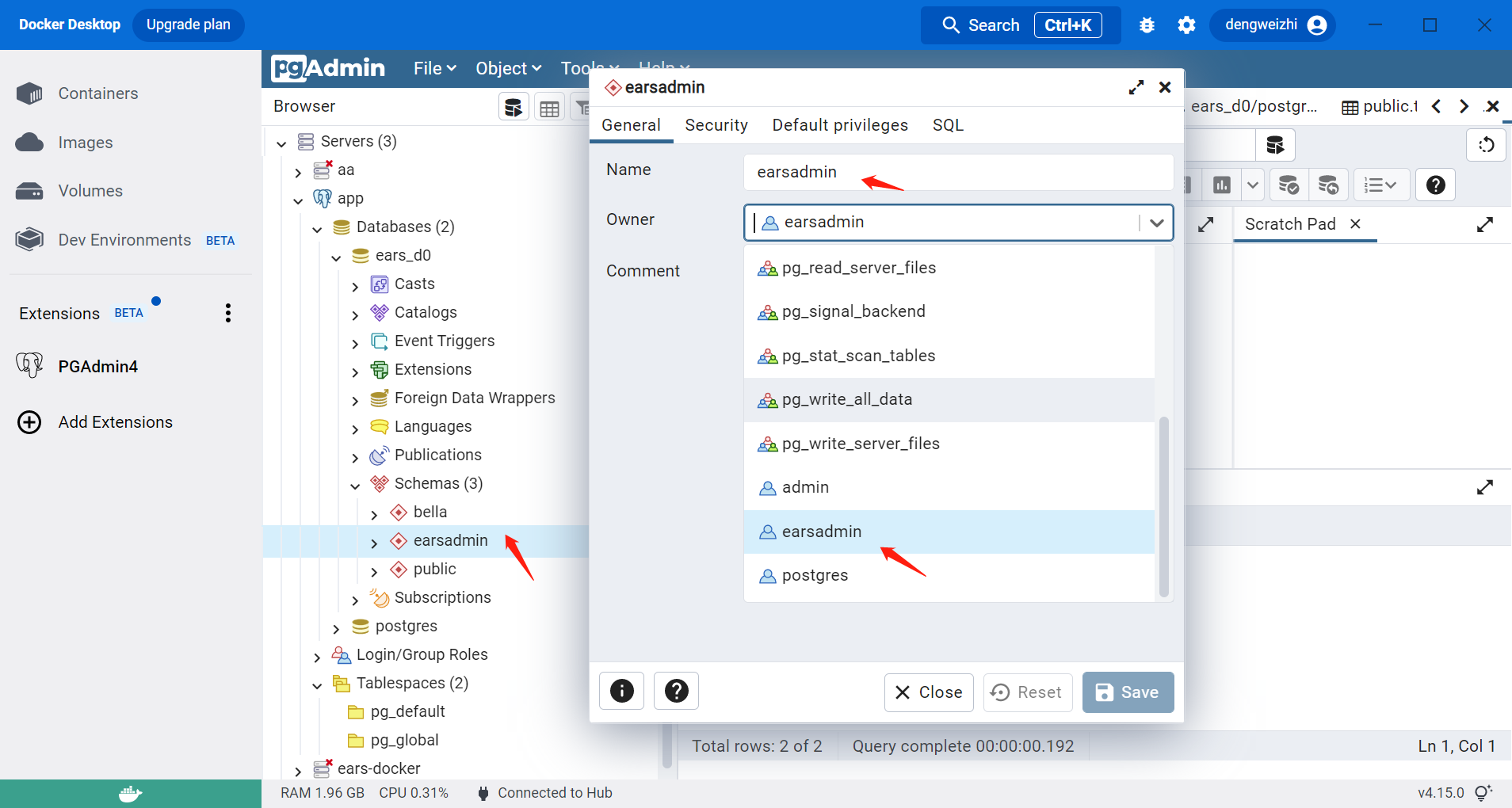Select admin role in owner list
This screenshot has height=808, width=1512.
tap(949, 488)
